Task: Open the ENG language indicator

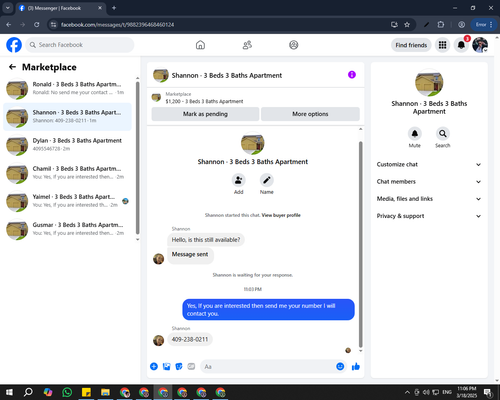Action: coord(447,392)
